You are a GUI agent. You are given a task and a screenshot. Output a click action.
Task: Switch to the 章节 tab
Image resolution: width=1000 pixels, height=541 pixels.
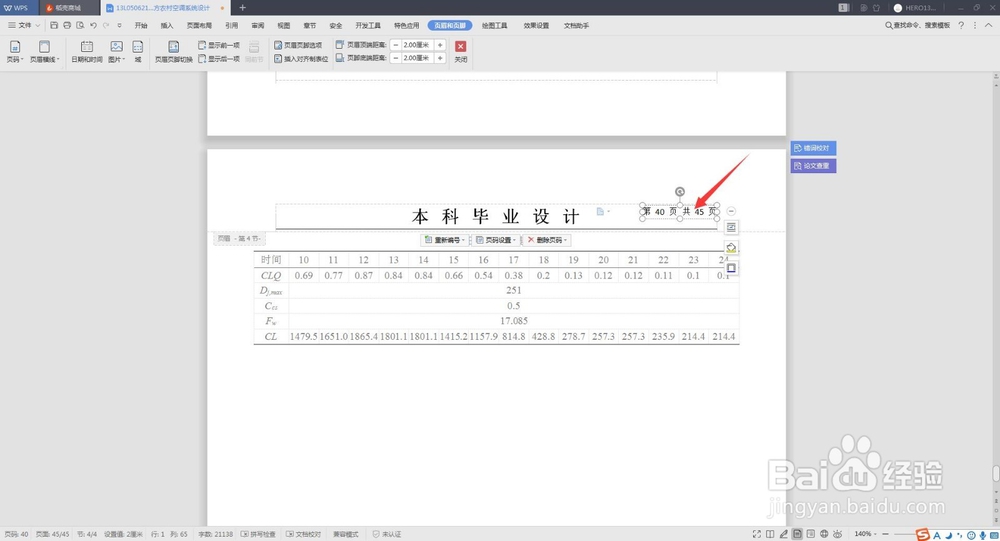[x=310, y=26]
